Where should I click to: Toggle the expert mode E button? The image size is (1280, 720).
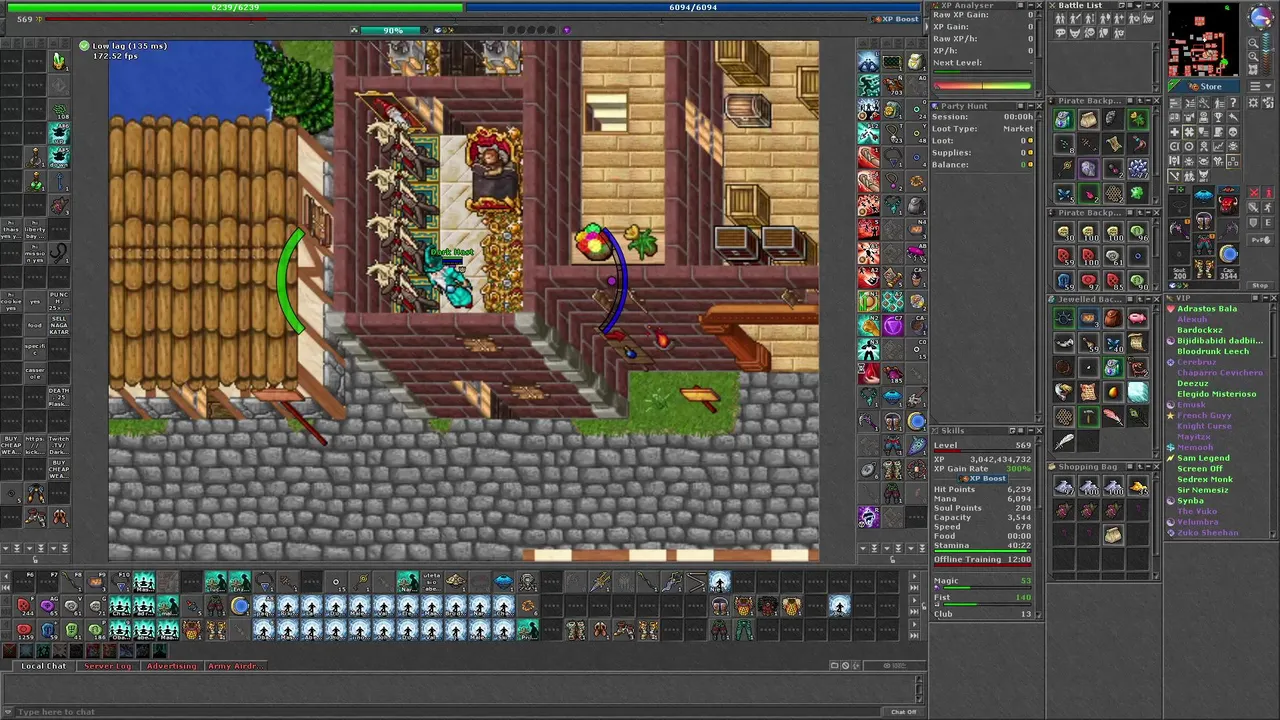click(x=1268, y=222)
